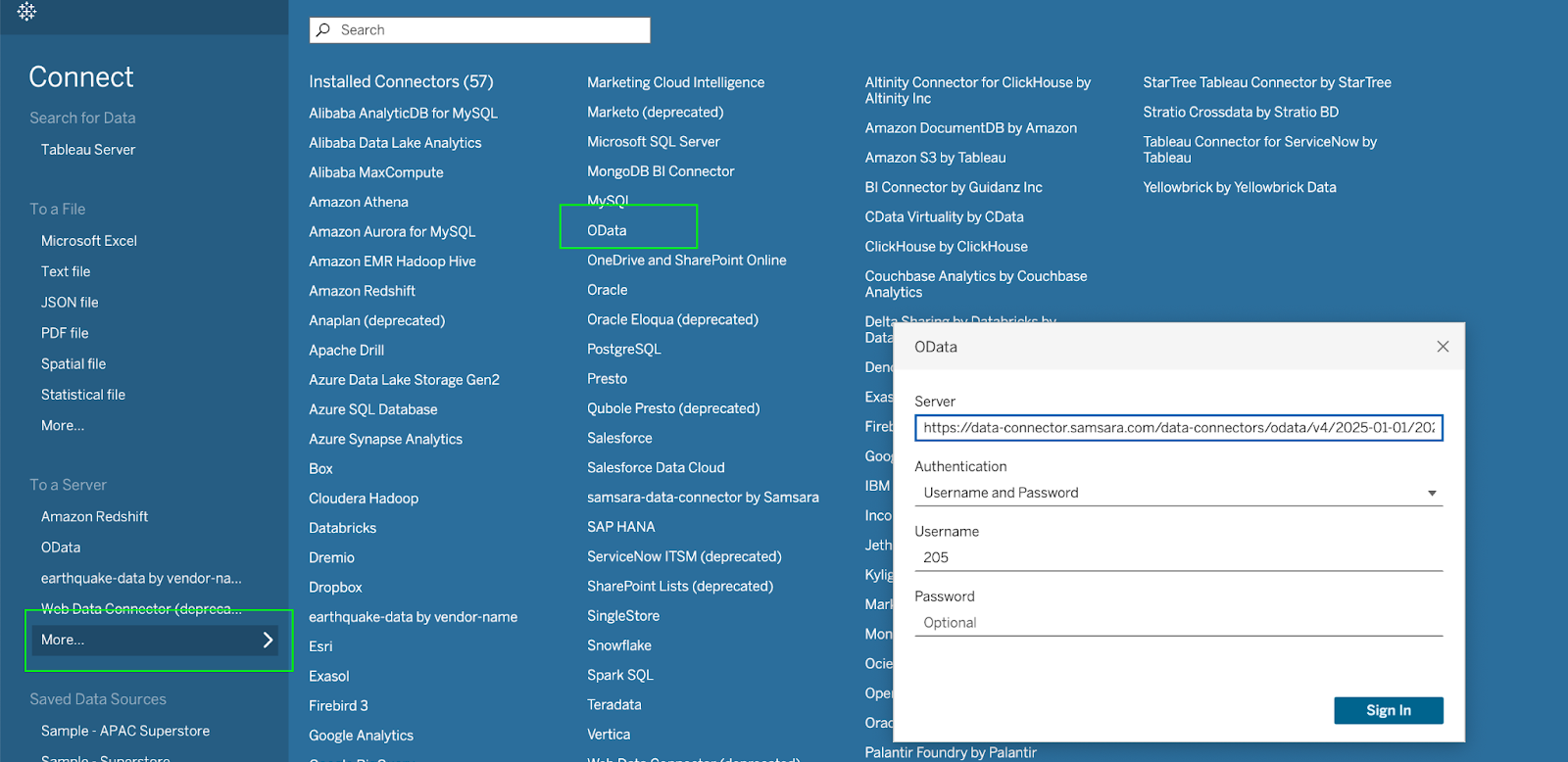Choose Snowflake connector
The width and height of the screenshot is (1568, 762).
618,645
